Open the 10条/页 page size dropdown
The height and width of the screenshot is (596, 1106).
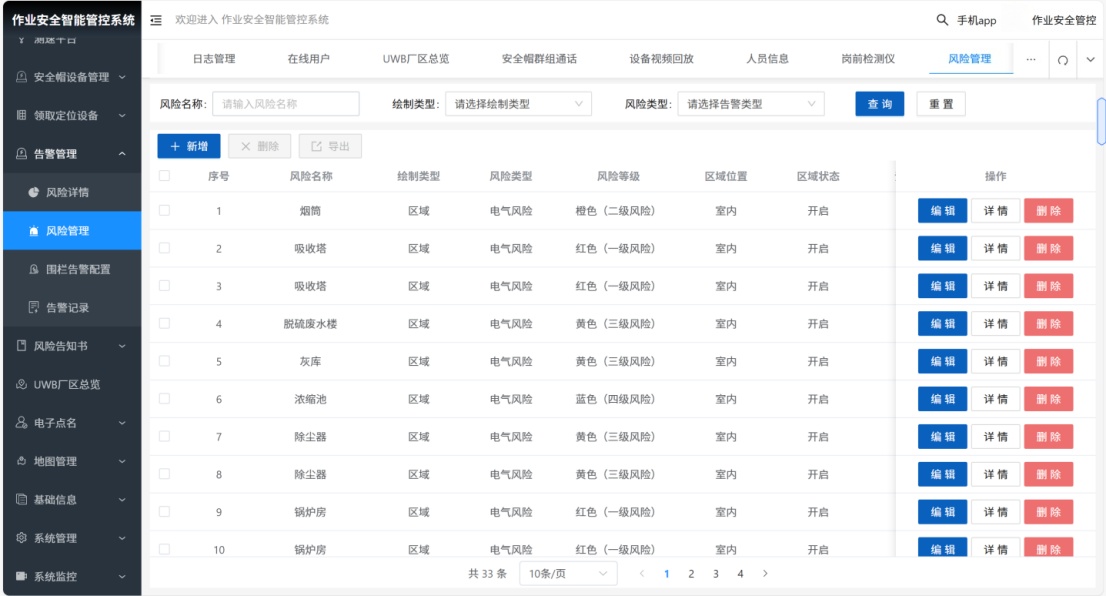pyautogui.click(x=567, y=574)
